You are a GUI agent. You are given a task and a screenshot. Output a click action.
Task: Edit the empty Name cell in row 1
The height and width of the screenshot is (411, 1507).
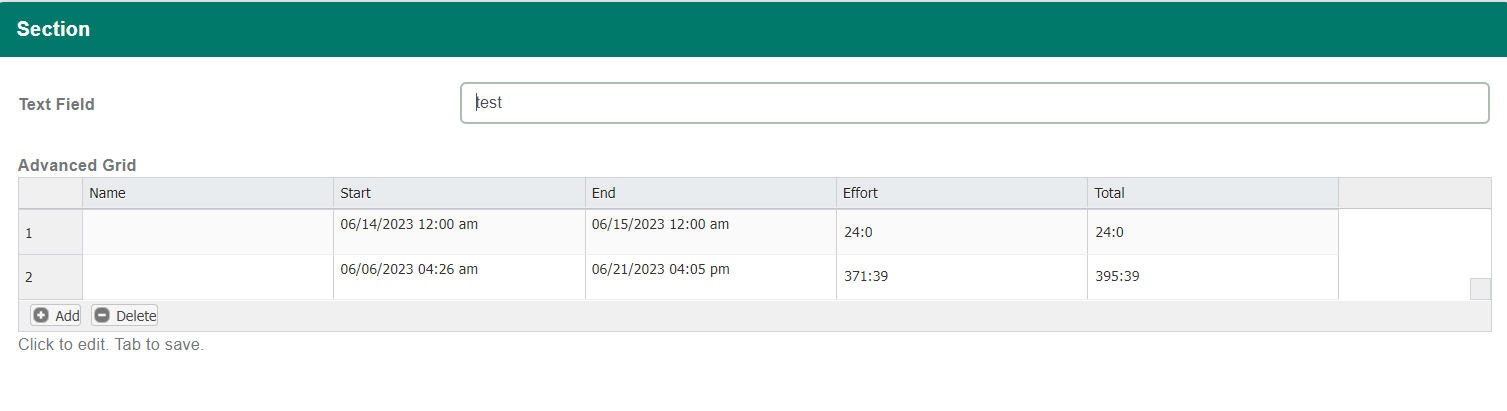pos(208,232)
